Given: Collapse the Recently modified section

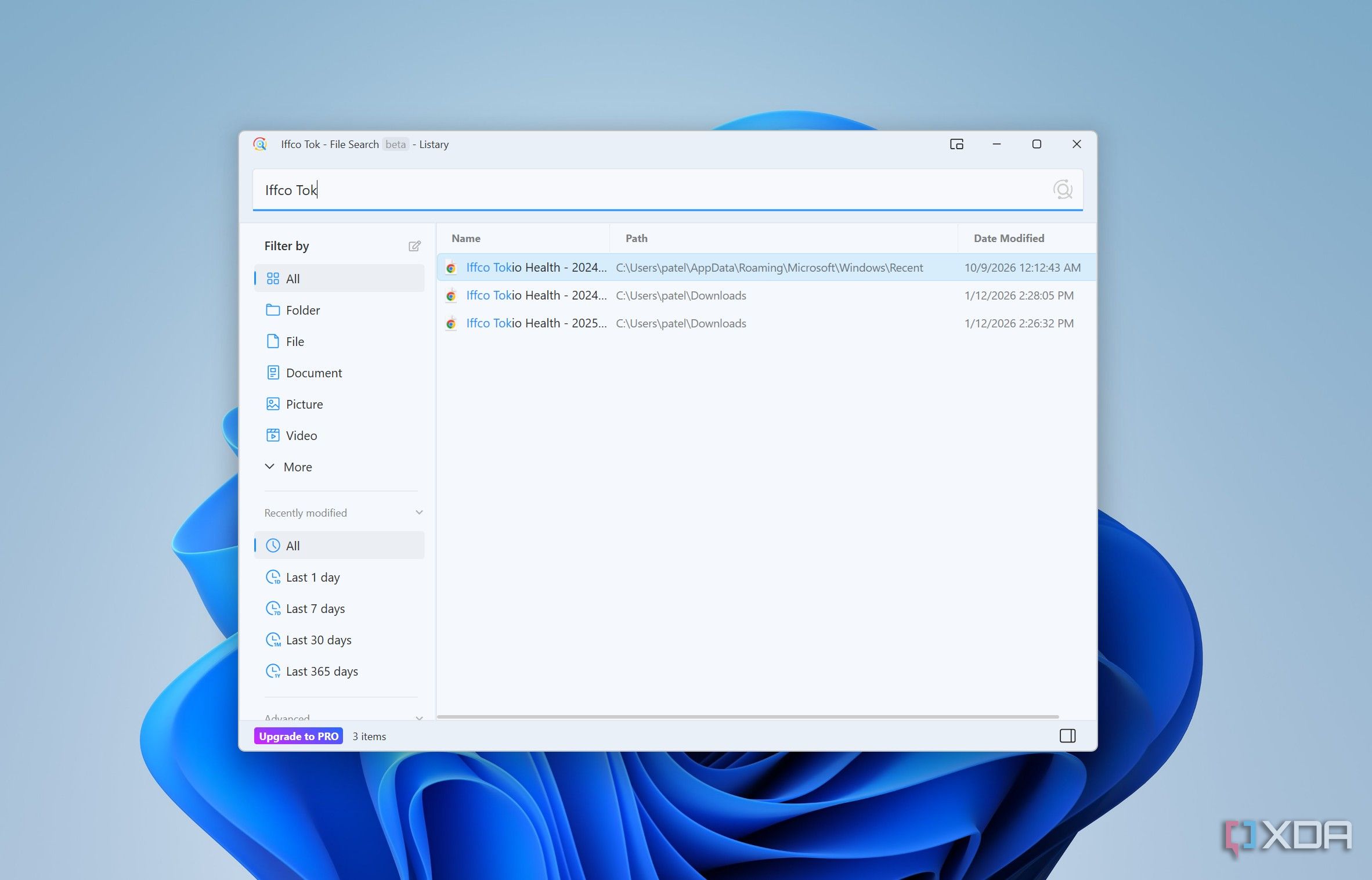Looking at the screenshot, I should 419,513.
